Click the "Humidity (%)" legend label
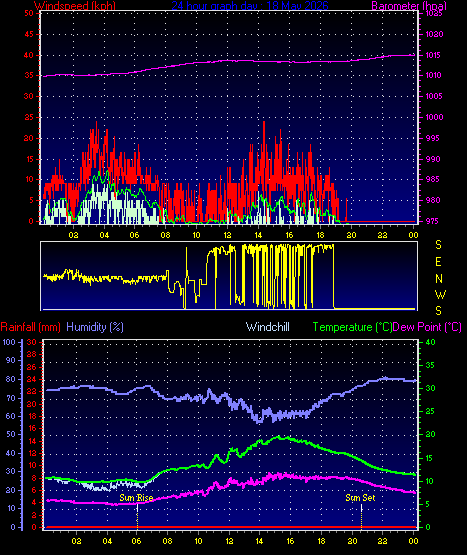 [95, 327]
